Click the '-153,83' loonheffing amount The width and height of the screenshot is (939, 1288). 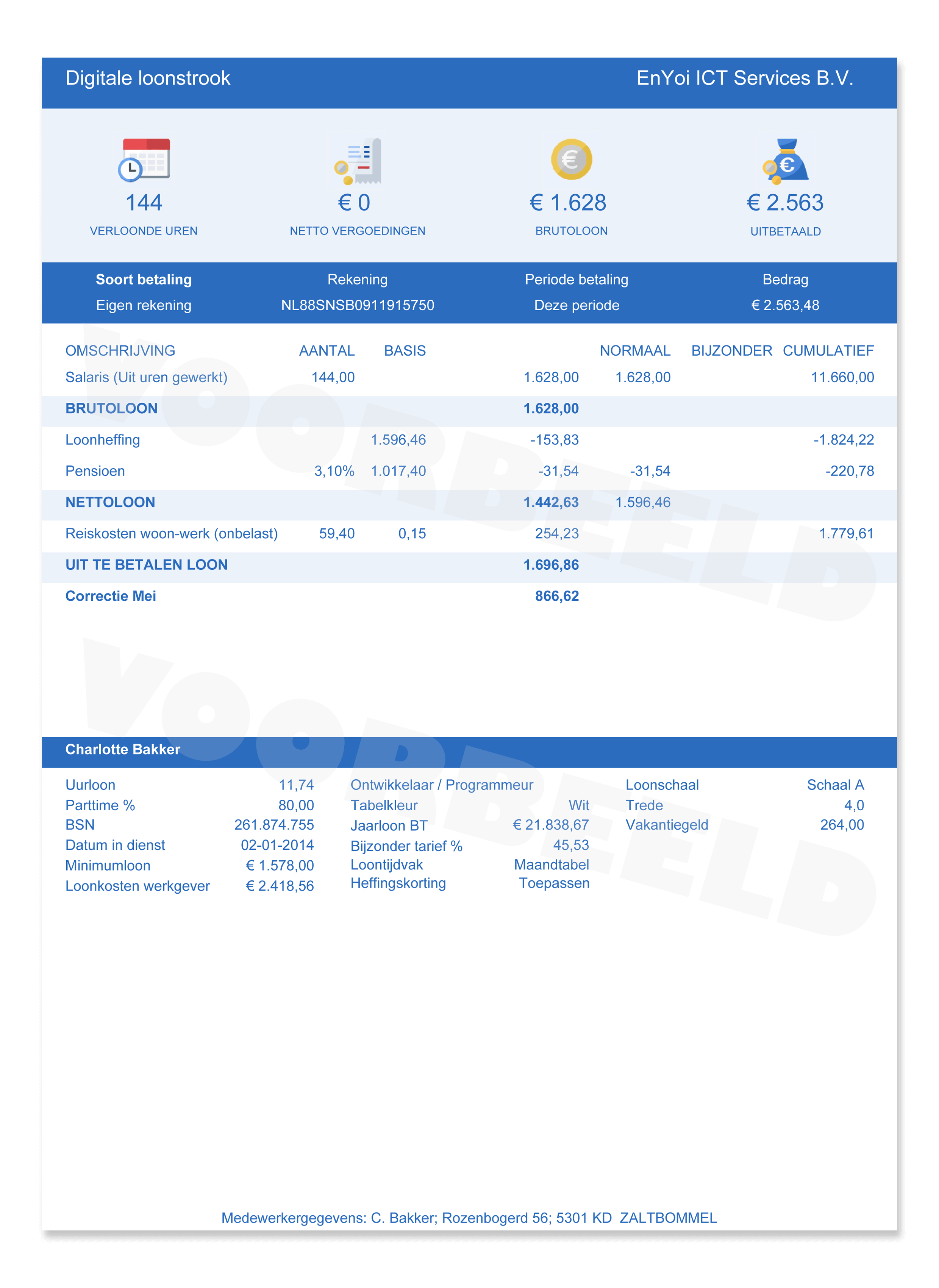click(554, 440)
